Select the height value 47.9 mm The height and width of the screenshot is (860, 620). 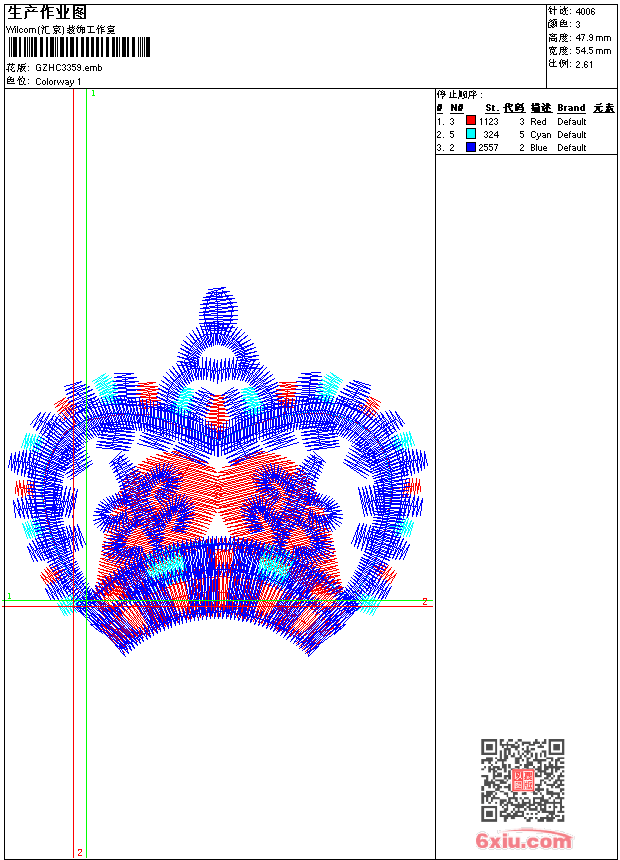pos(593,38)
